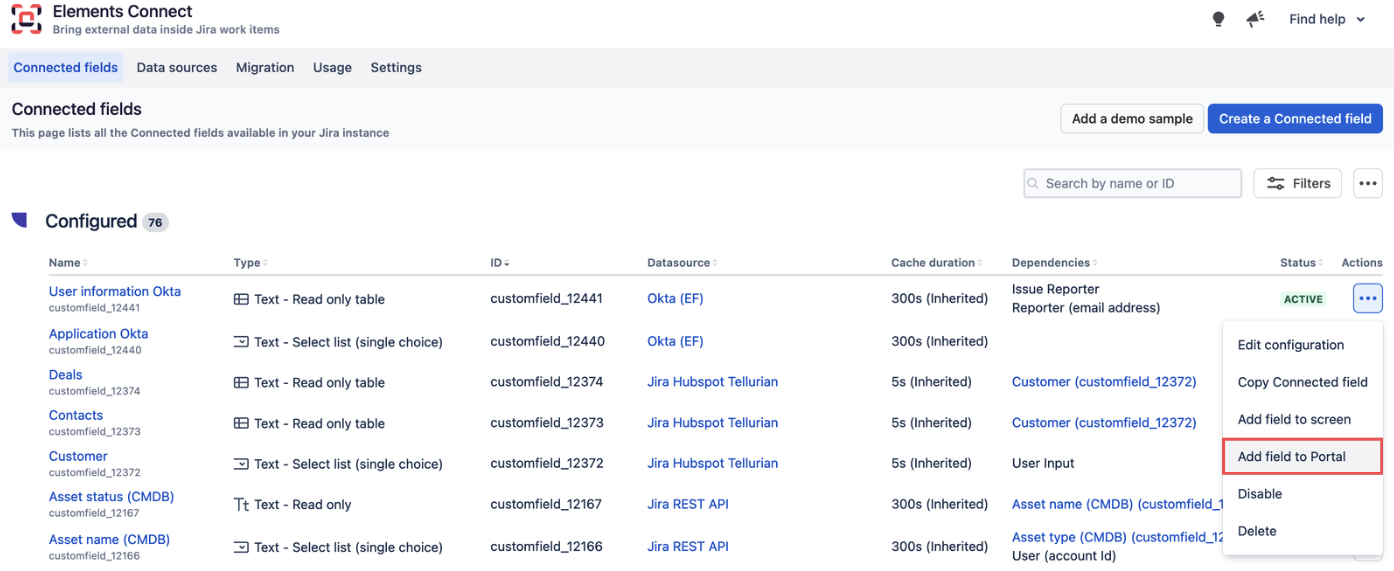Click the ACTIVE status badge
Screen dimensions: 1394x571
tap(1303, 299)
